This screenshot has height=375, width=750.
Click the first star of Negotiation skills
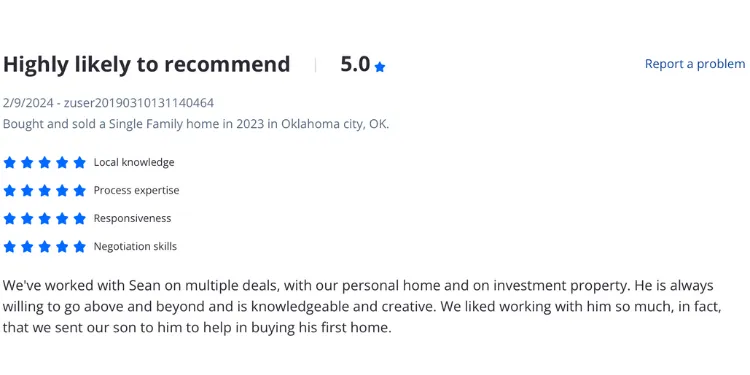coord(10,247)
